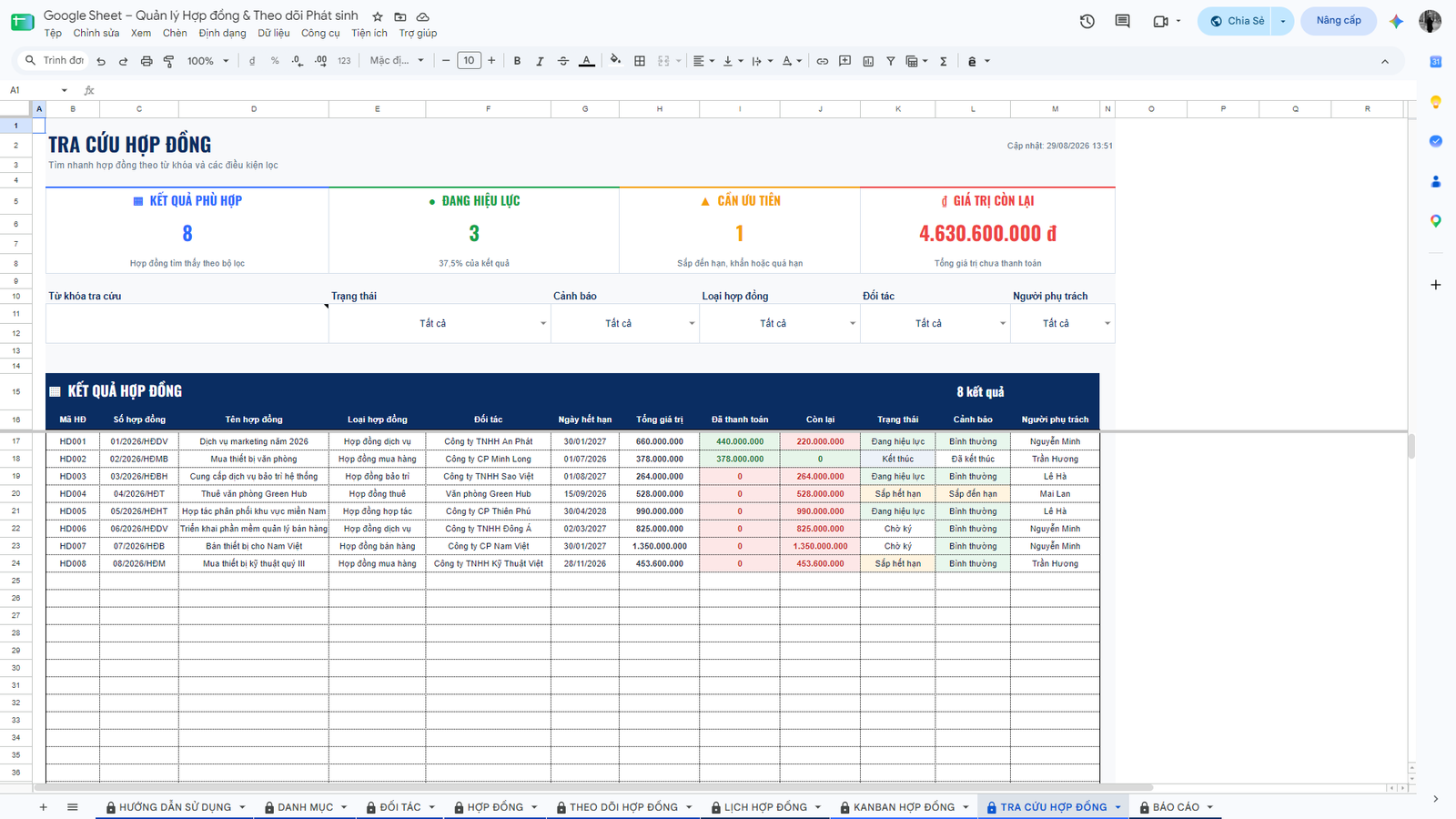Viewport: 1456px width, 819px height.
Task: Get add-ons with side panel plus
Action: click(1436, 285)
